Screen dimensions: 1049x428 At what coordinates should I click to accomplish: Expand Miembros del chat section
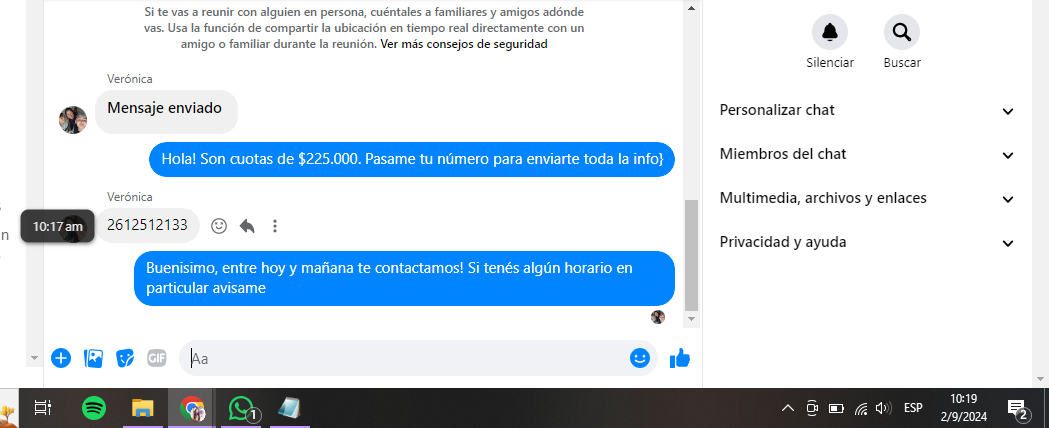[x=866, y=154]
